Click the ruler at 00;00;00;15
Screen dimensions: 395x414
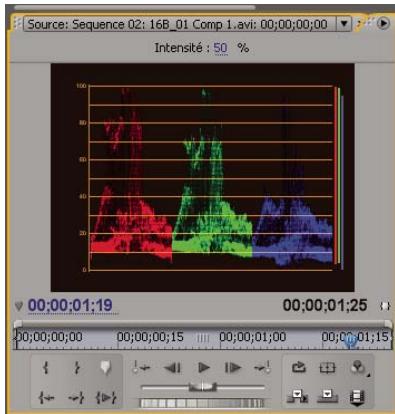(150, 337)
